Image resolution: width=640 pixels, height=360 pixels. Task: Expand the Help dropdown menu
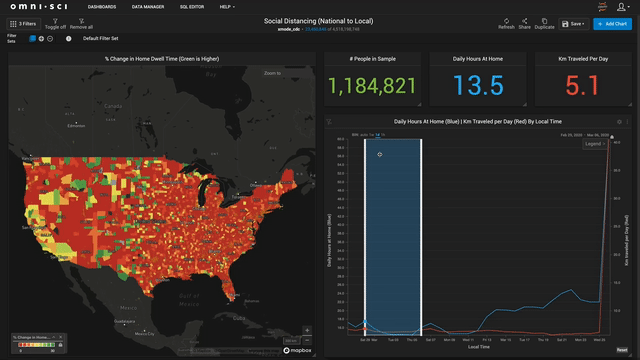pos(227,7)
